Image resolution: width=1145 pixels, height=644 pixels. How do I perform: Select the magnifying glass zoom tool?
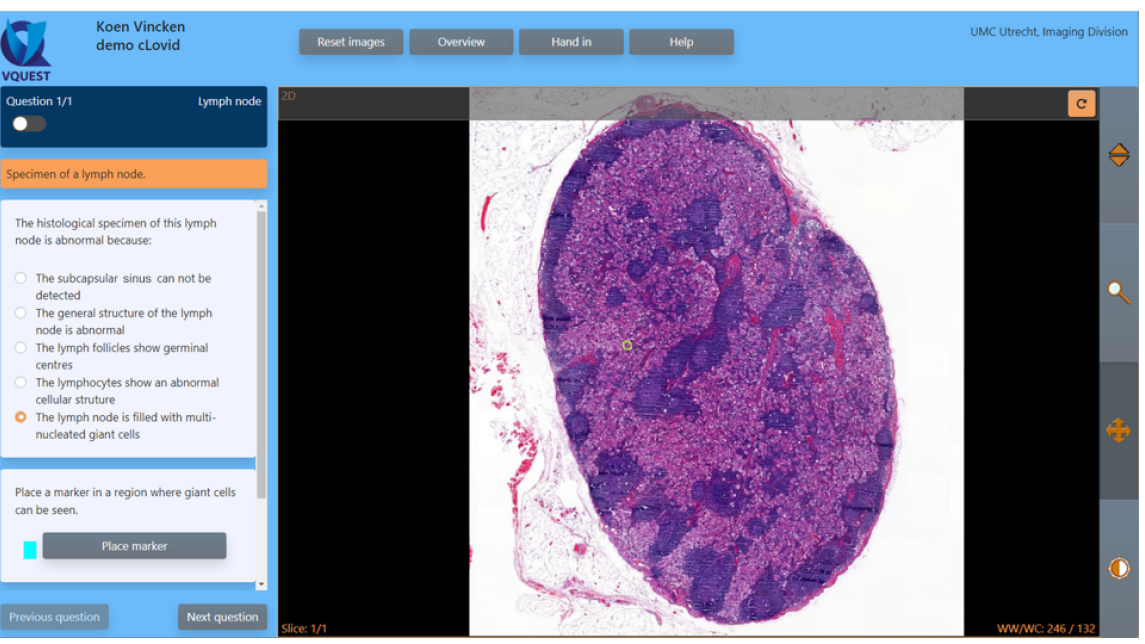[1118, 292]
